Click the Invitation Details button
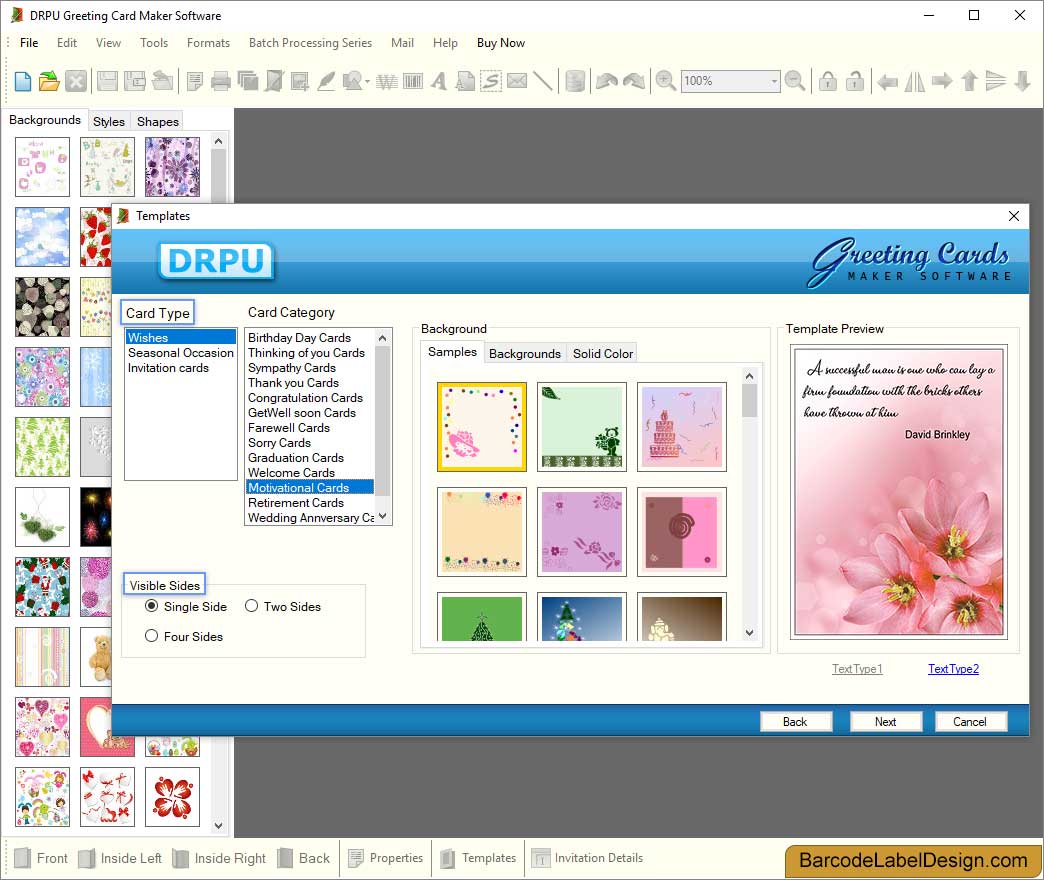Screen dimensions: 1044x880 588,858
